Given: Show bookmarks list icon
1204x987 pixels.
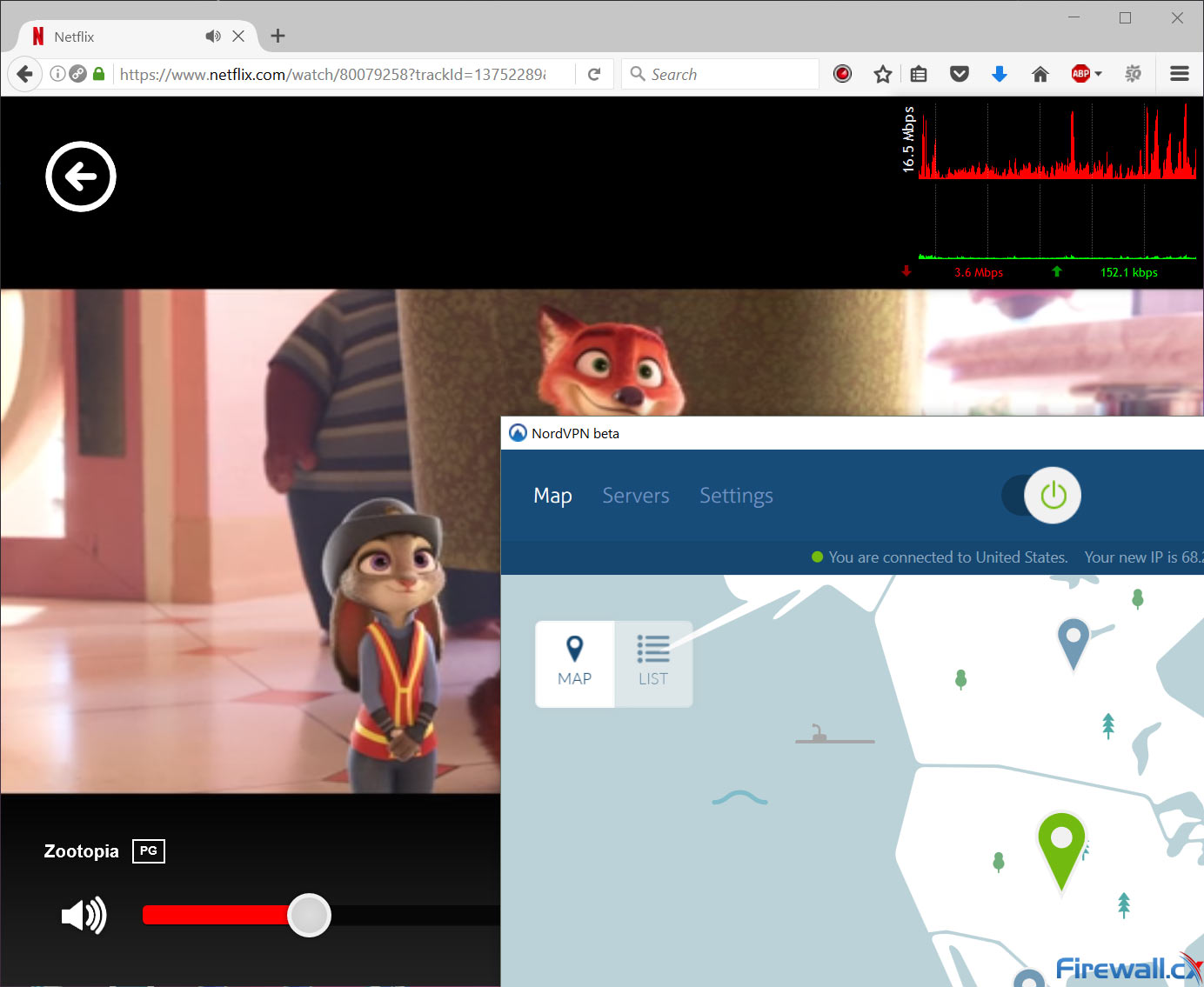Looking at the screenshot, I should pyautogui.click(x=919, y=74).
